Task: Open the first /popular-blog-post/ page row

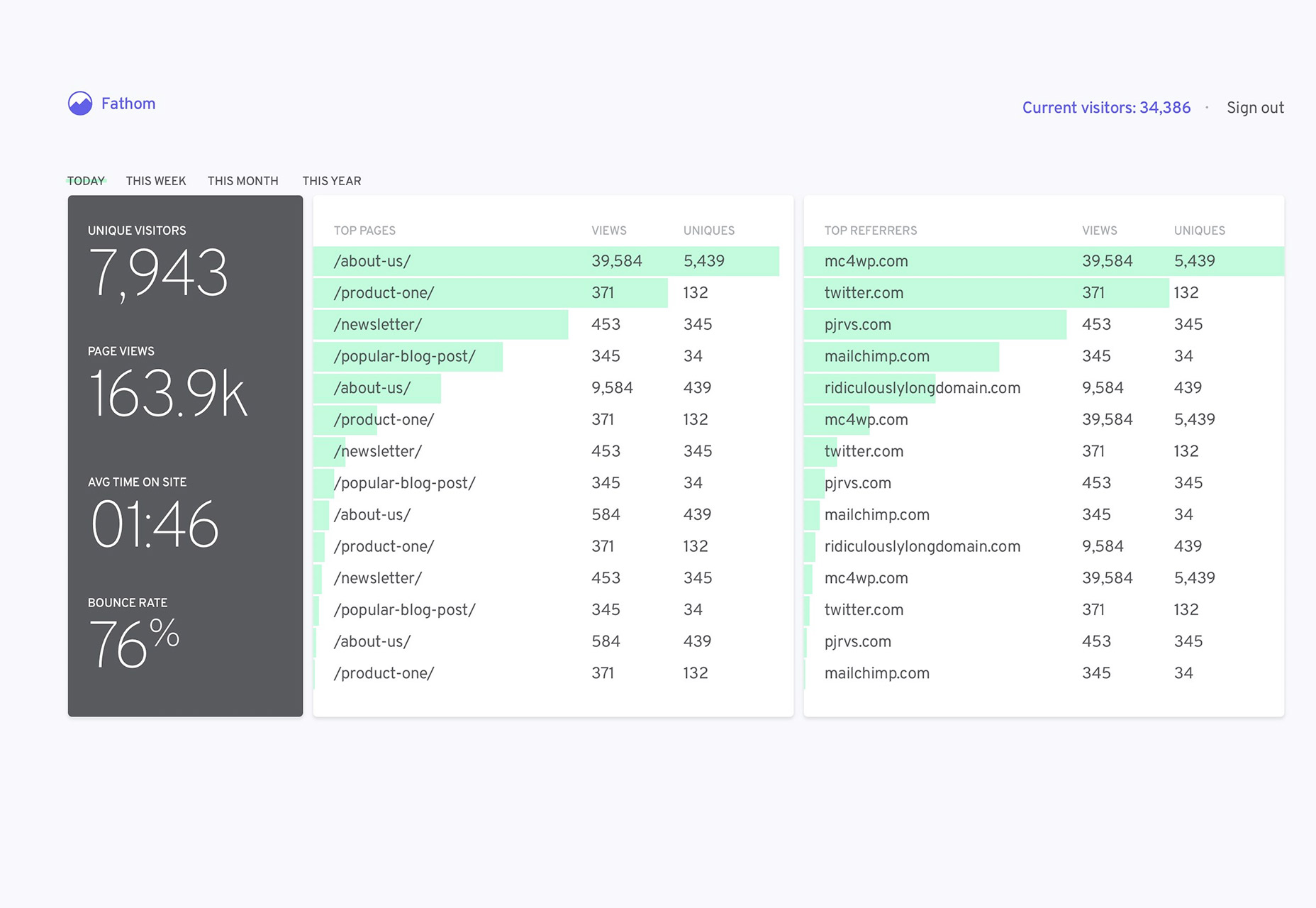Action: point(553,356)
